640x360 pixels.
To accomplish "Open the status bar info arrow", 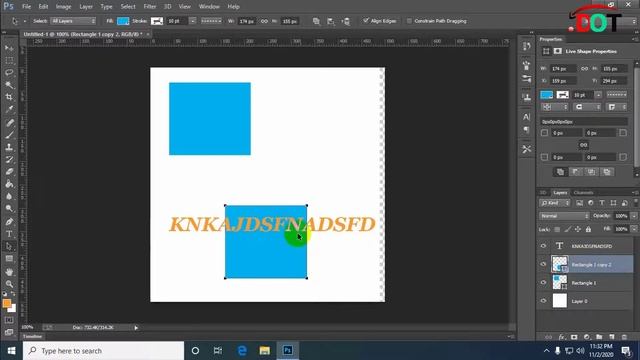I will point(136,328).
